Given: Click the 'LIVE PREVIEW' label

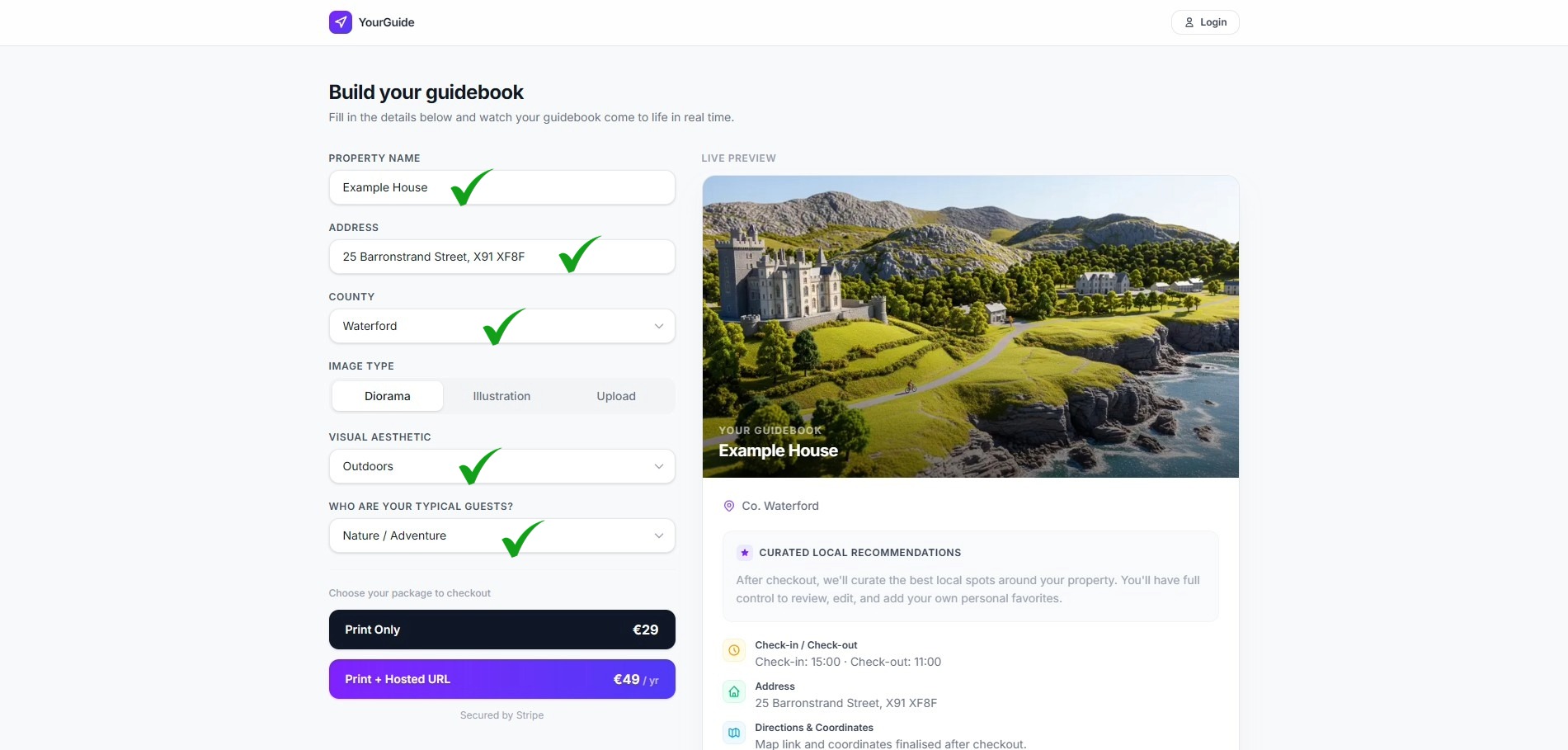Looking at the screenshot, I should tap(738, 158).
